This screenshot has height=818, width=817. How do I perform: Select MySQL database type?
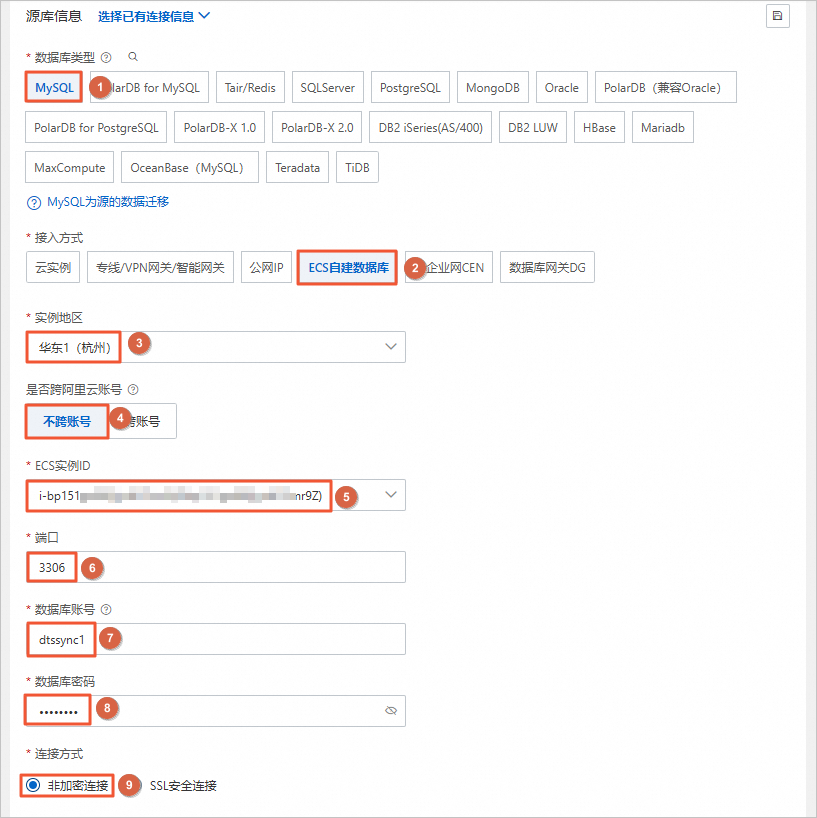54,87
